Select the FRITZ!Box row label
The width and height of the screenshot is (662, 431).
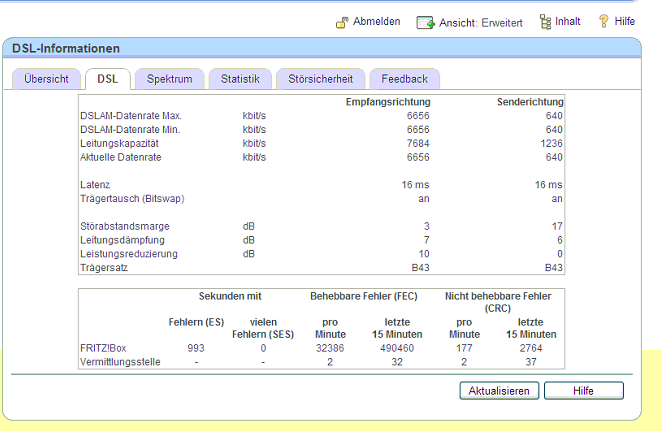(103, 348)
